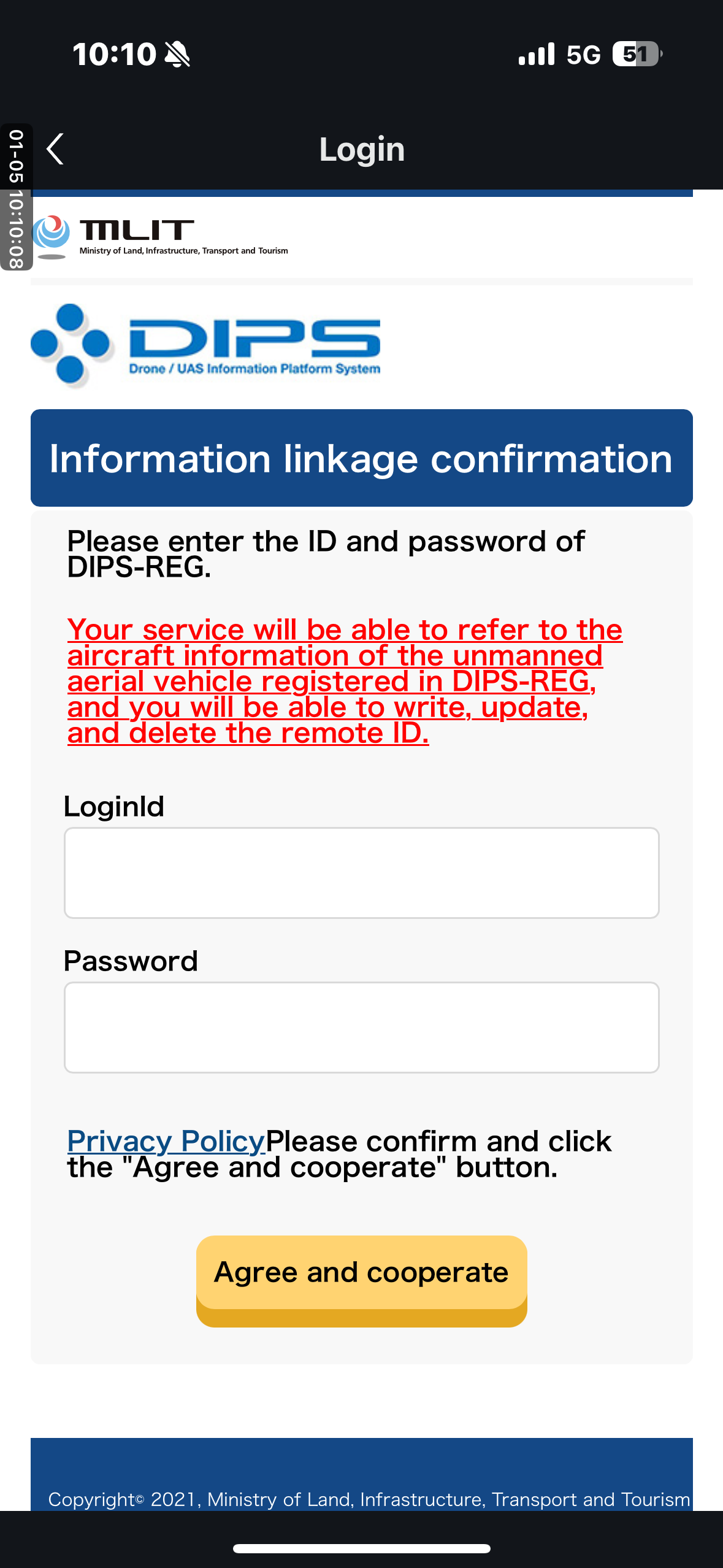The image size is (723, 1568).
Task: Open the Privacy Policy link
Action: pos(166,1141)
